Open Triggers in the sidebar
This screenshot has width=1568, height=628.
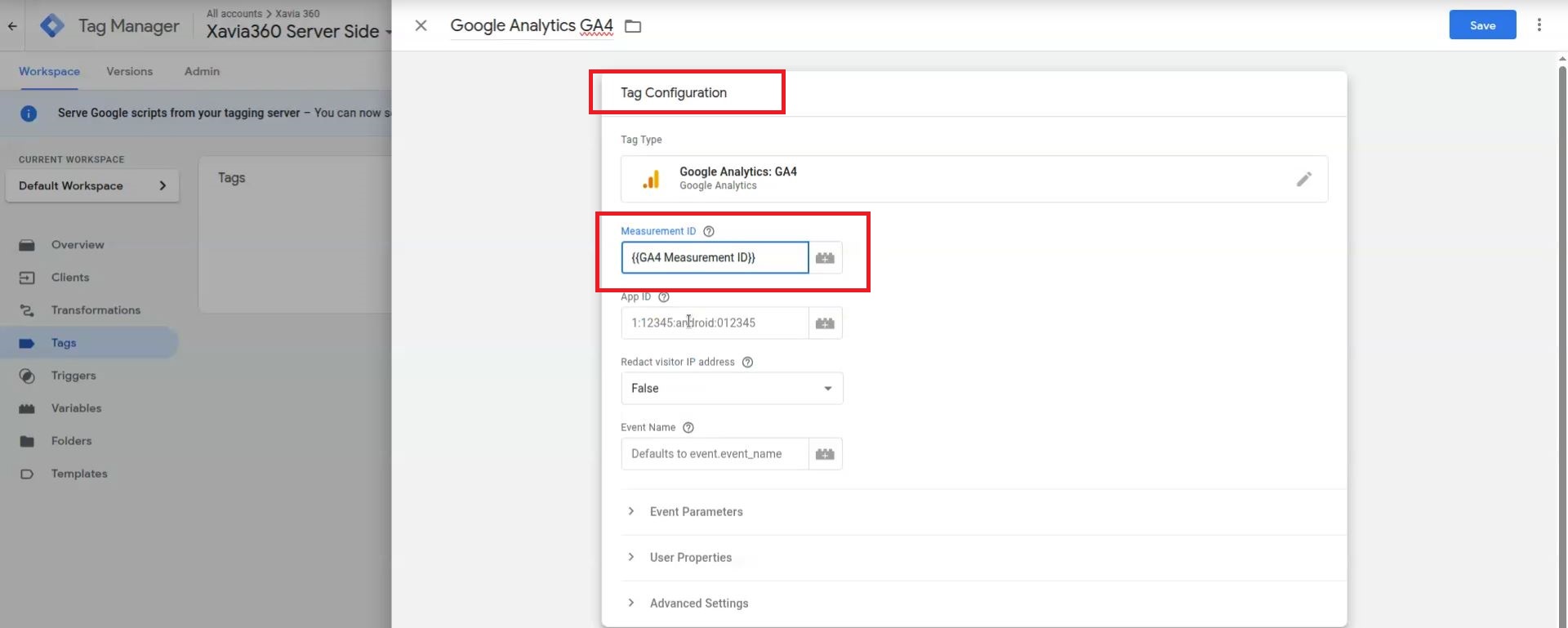[73, 376]
